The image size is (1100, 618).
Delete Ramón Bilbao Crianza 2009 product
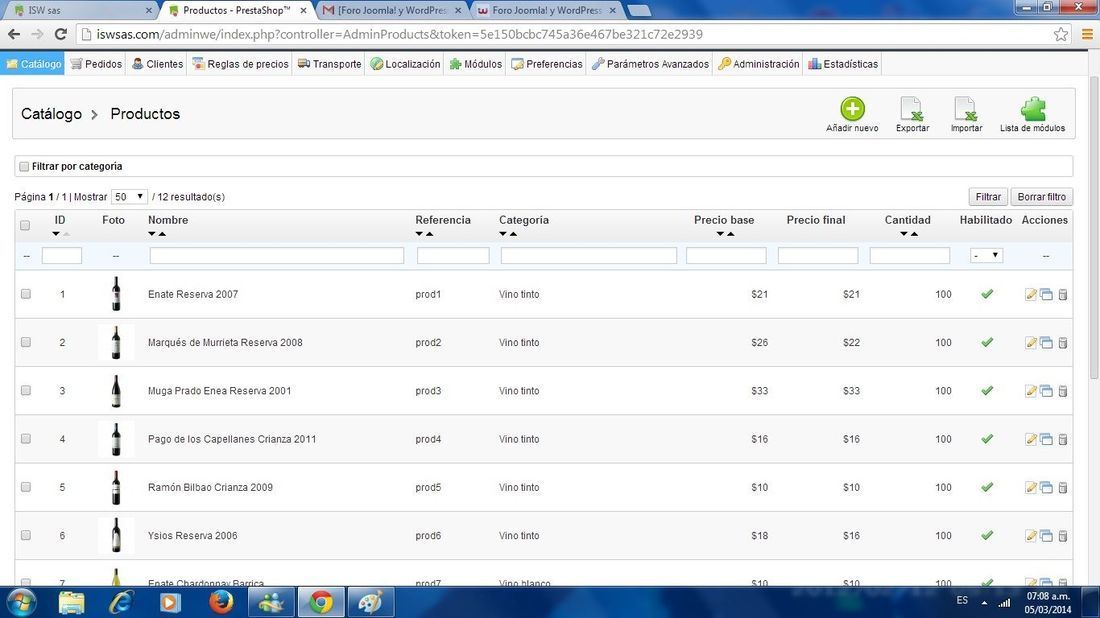tap(1063, 488)
